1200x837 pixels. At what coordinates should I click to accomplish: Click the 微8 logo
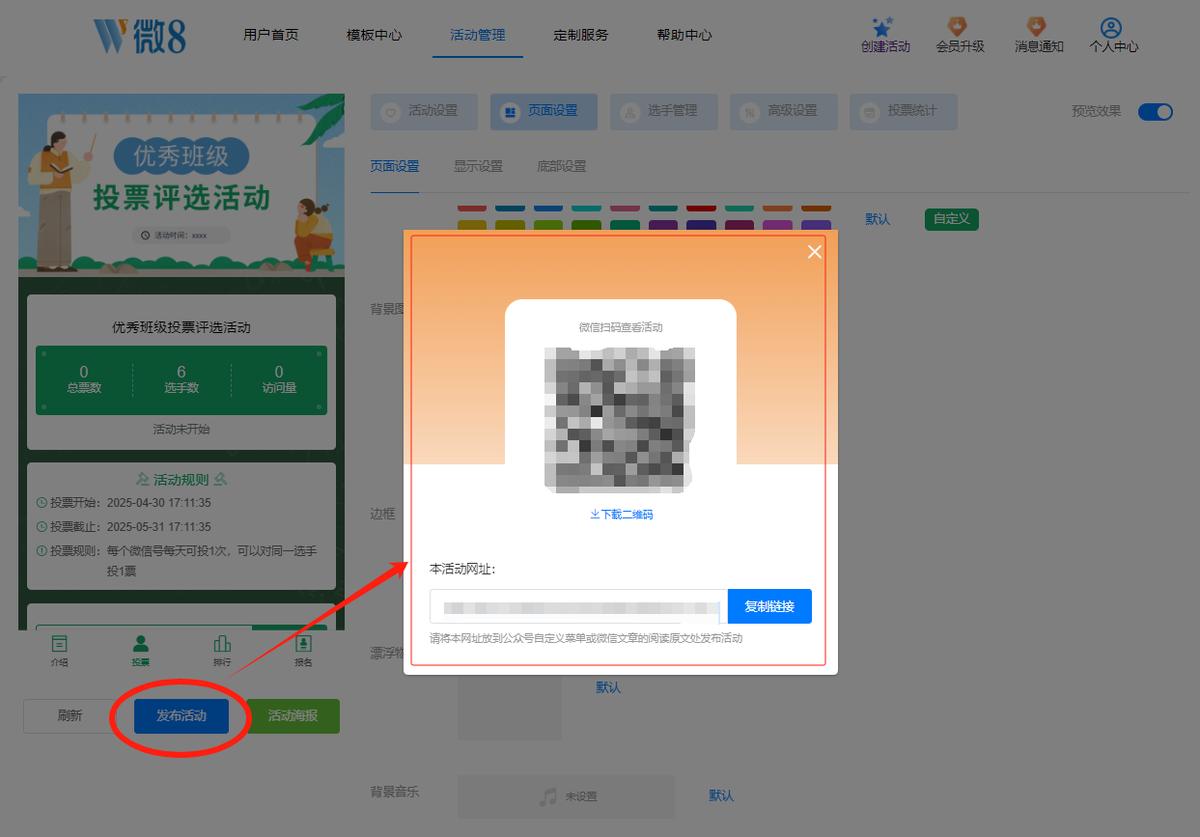(139, 35)
